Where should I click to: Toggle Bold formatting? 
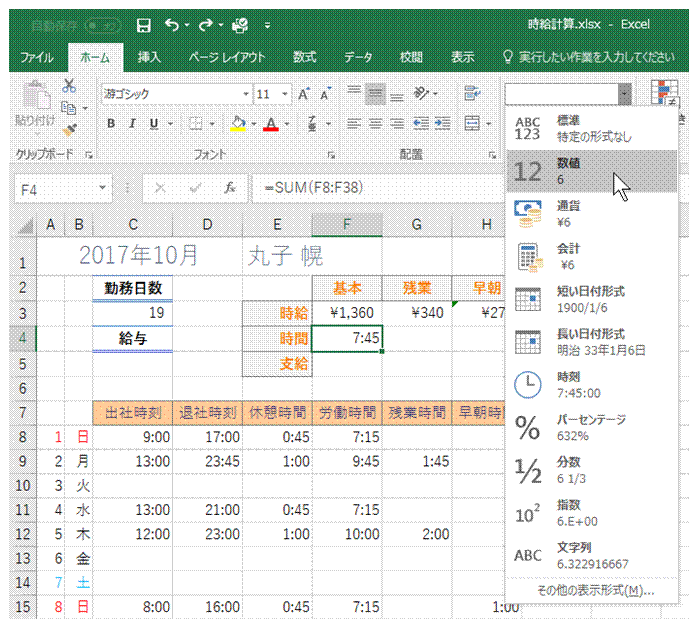(x=110, y=124)
